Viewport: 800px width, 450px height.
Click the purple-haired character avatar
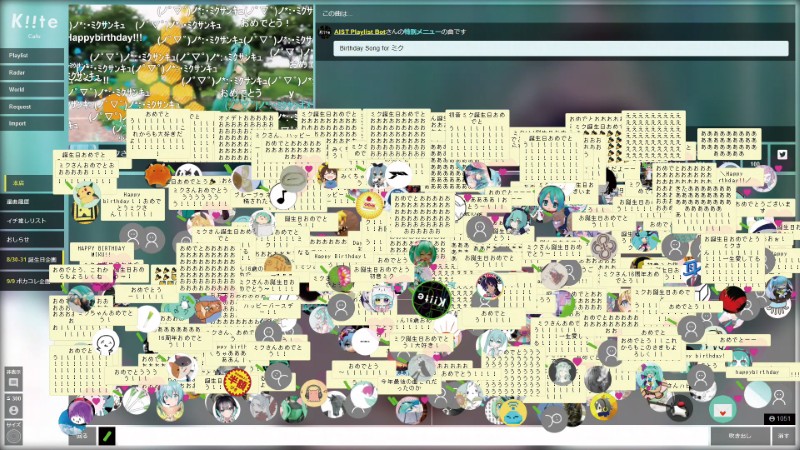point(80,413)
